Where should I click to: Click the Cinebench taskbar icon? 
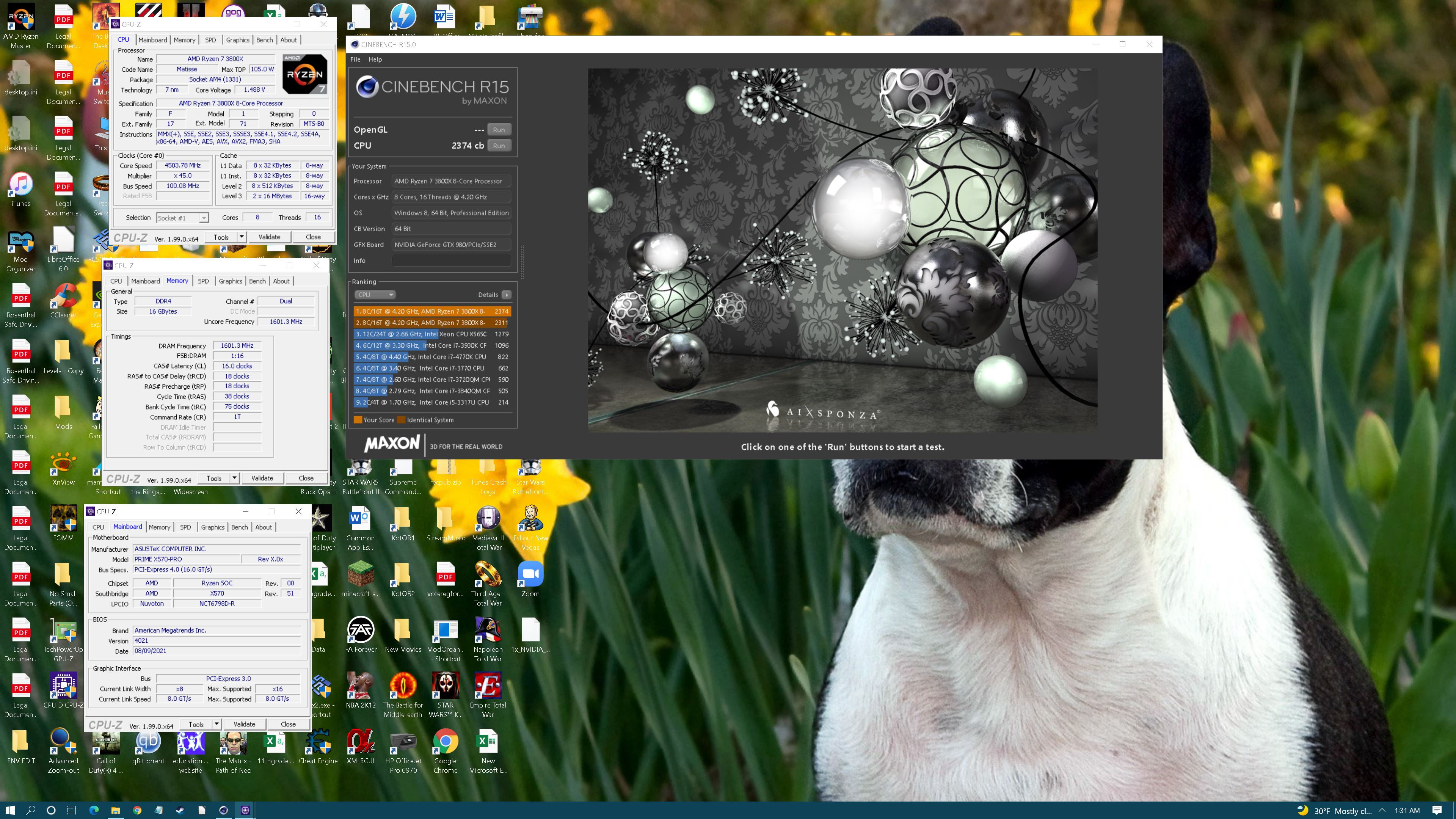point(223,810)
